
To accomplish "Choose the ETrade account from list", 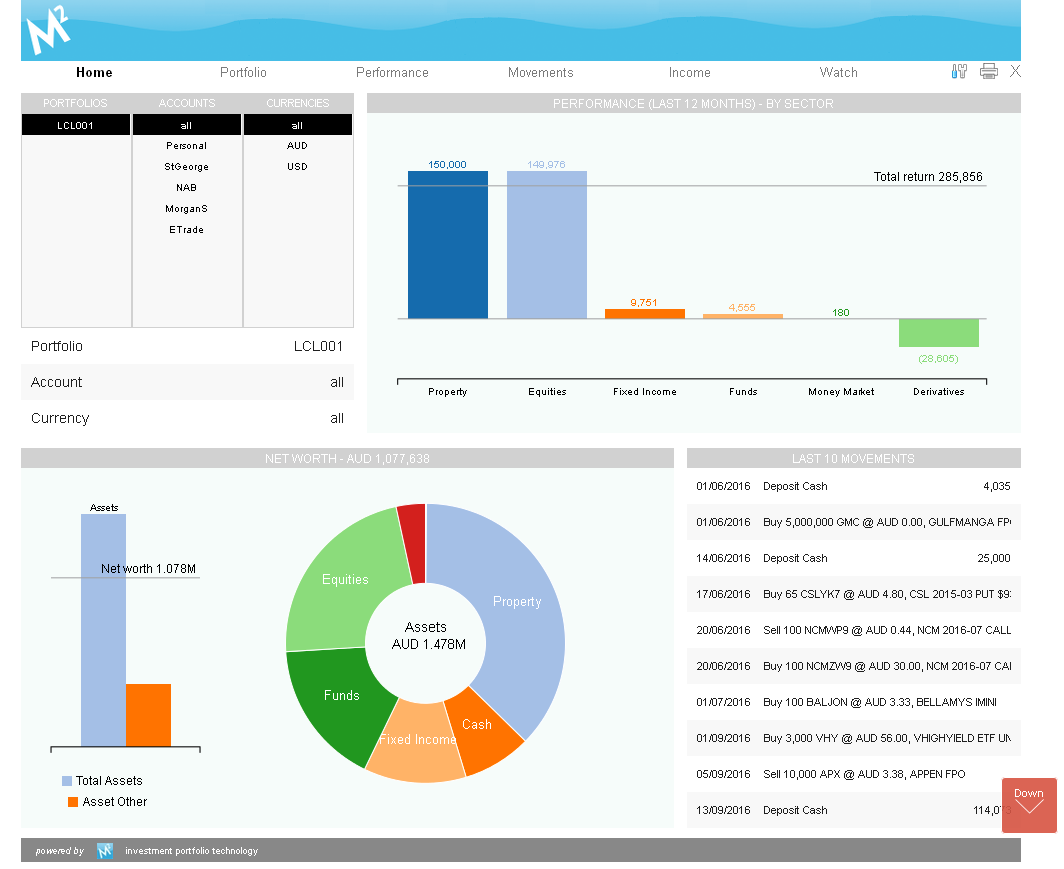I will 186,230.
